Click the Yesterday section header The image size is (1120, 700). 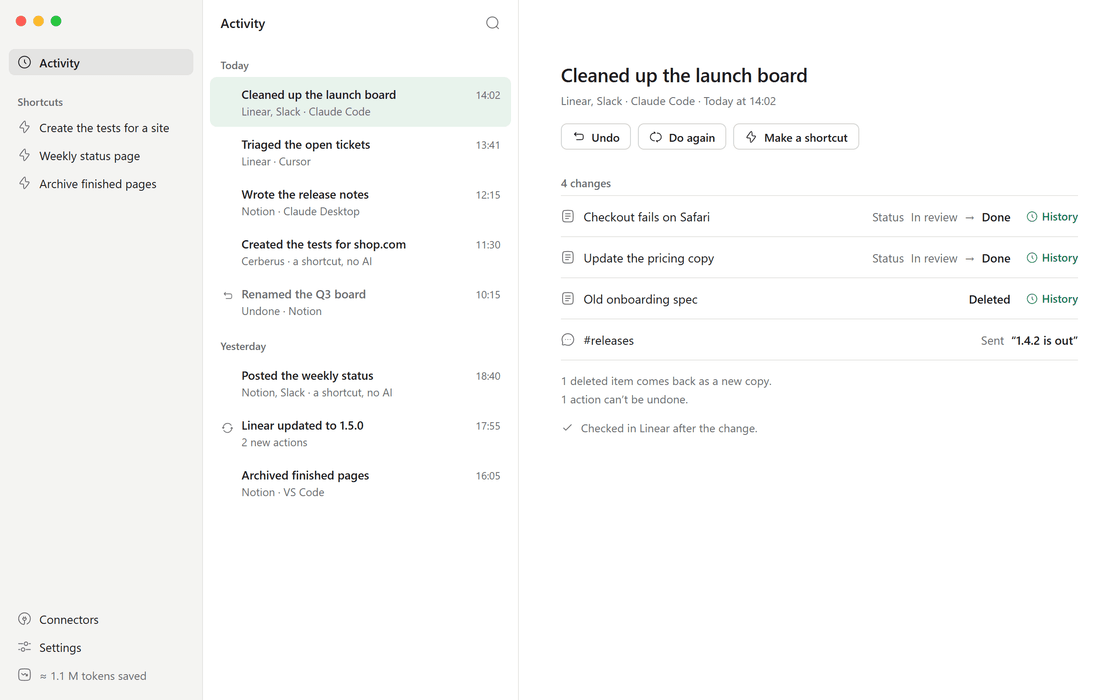(243, 346)
